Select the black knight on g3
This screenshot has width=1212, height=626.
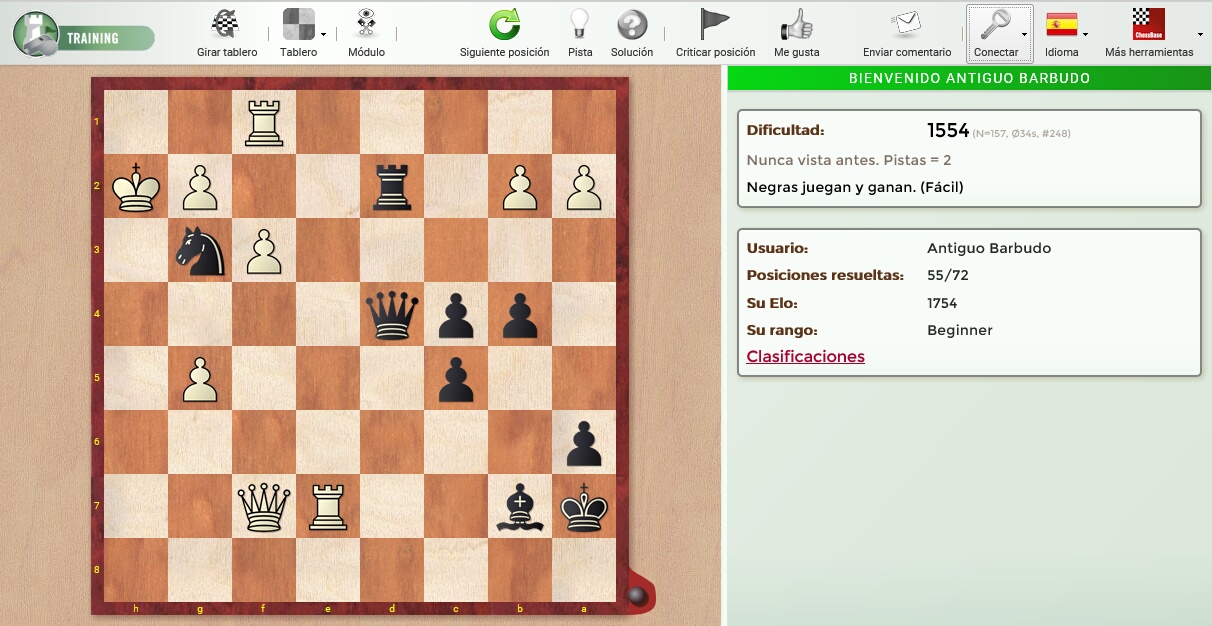click(x=200, y=250)
